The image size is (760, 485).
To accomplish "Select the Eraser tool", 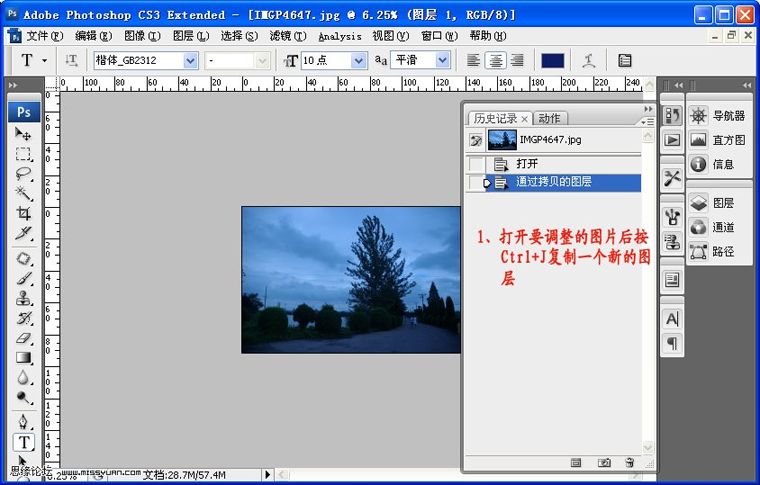I will click(x=23, y=338).
